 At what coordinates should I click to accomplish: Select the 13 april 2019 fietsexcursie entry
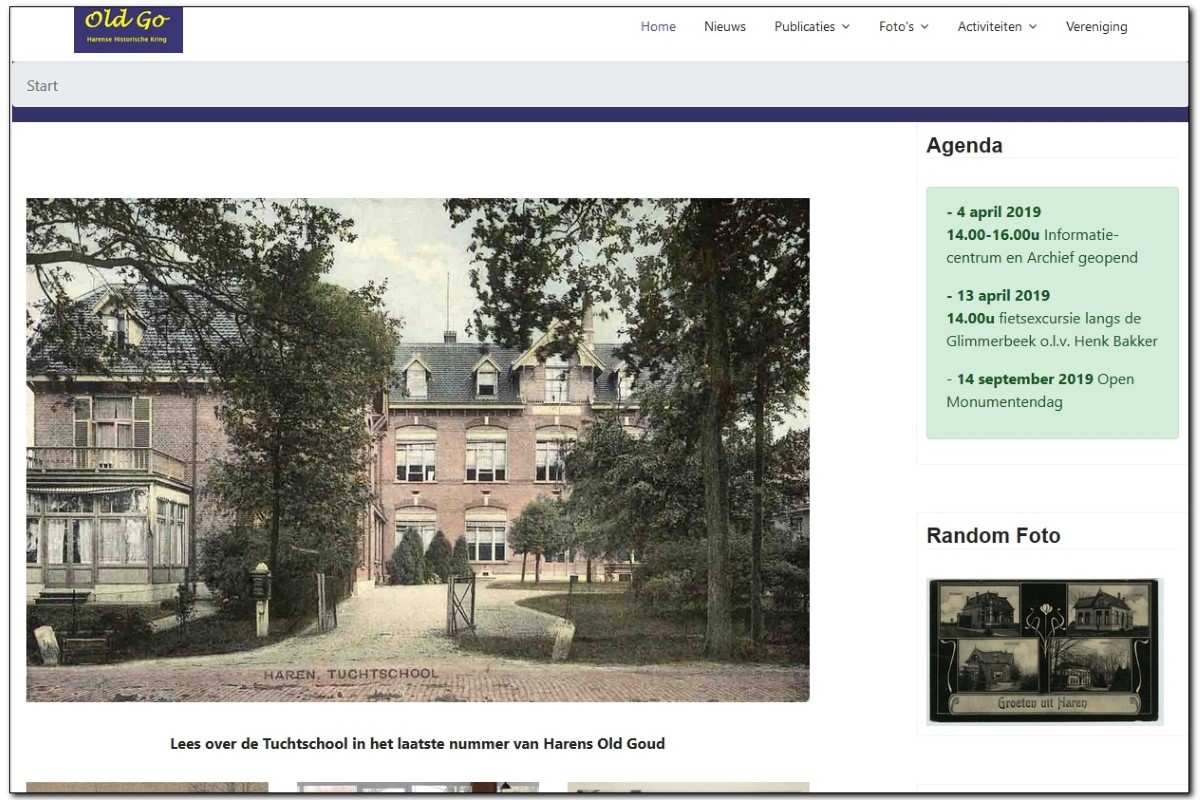tap(1052, 318)
